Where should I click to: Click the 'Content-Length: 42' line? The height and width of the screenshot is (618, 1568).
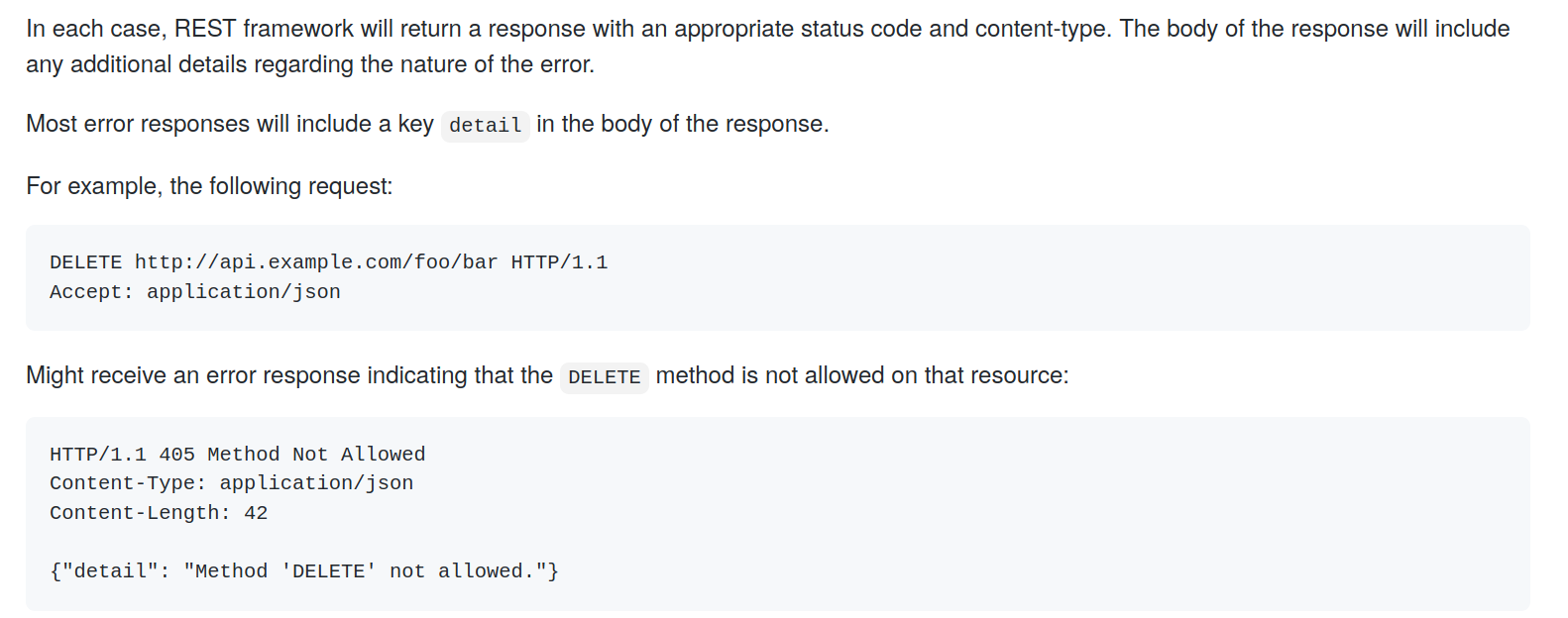(159, 513)
